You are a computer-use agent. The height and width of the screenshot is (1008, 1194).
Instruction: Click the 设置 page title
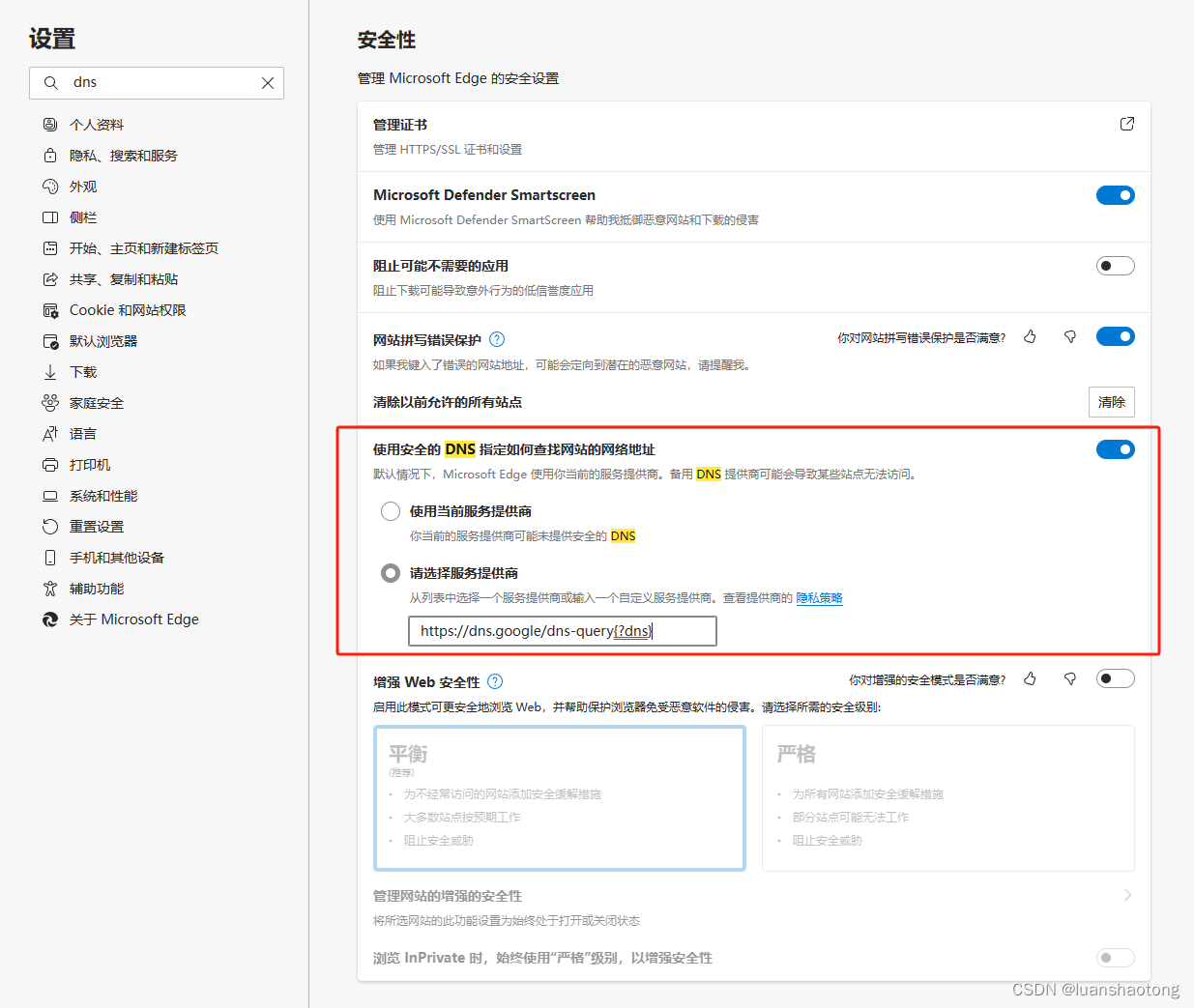pos(52,39)
